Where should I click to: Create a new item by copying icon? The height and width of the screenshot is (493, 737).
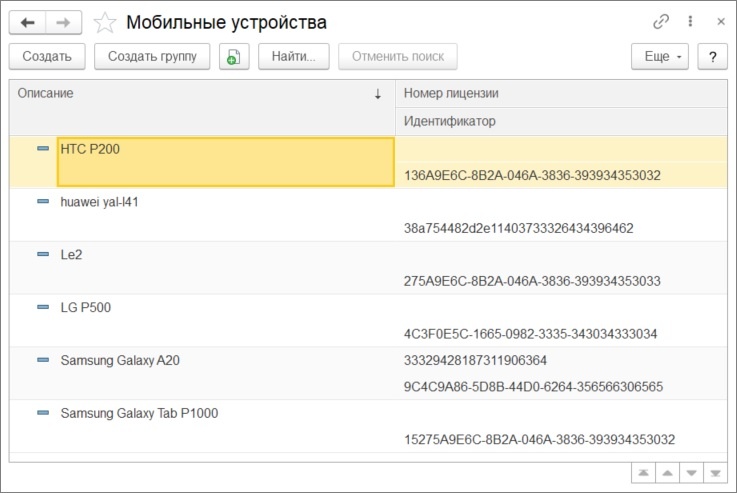tap(234, 56)
